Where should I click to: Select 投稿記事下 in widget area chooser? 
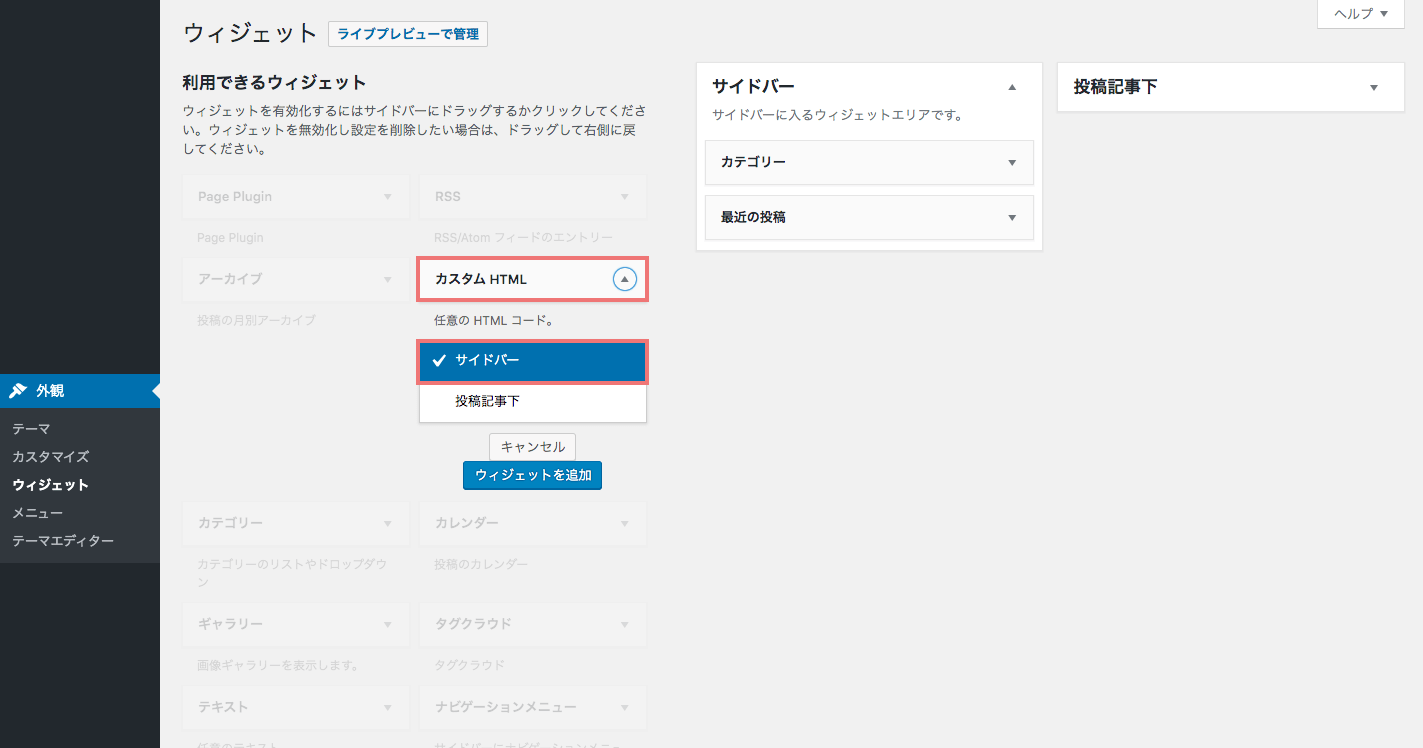point(533,401)
